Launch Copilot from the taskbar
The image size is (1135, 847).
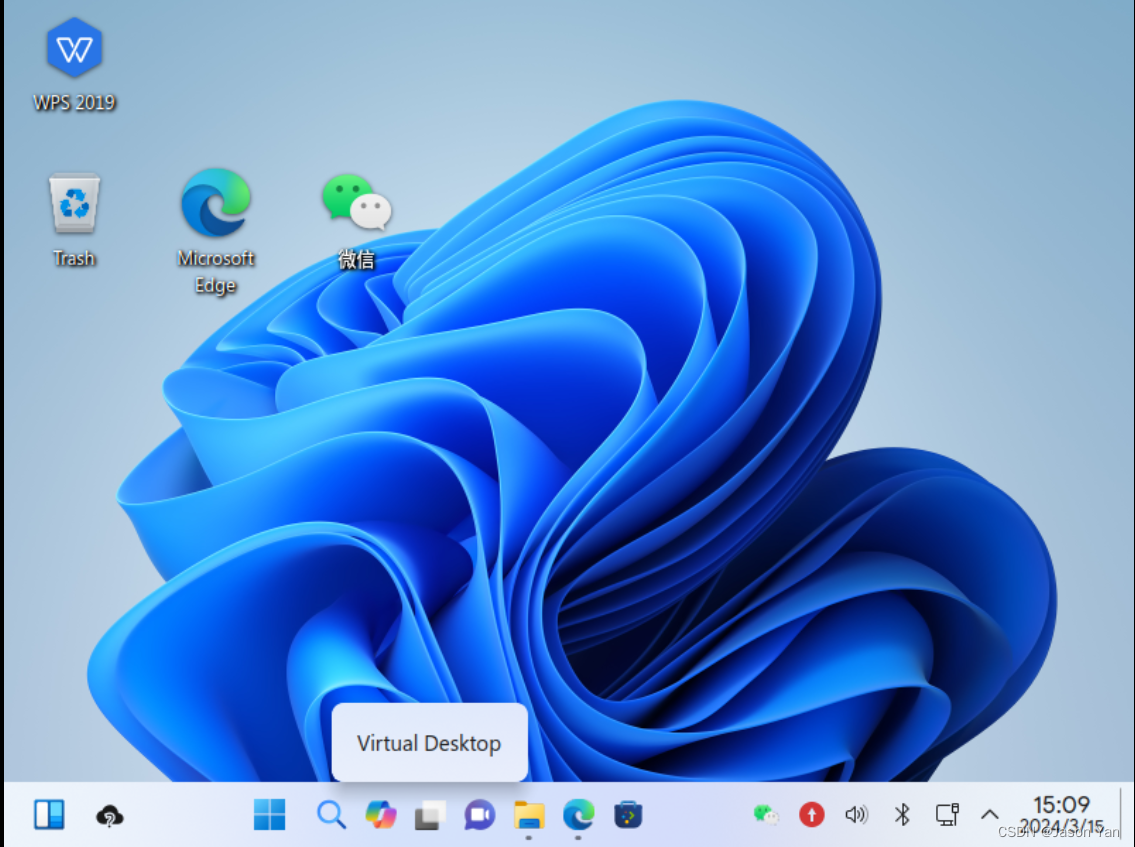click(381, 814)
